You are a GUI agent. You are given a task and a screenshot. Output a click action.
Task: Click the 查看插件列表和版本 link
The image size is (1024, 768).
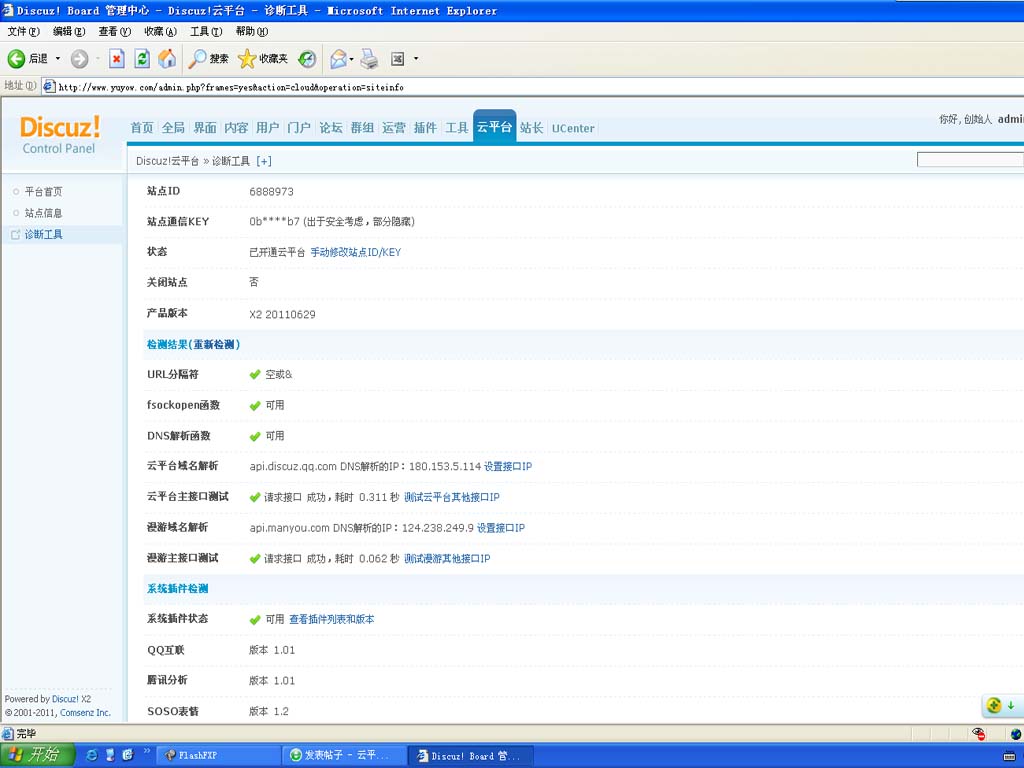(332, 619)
